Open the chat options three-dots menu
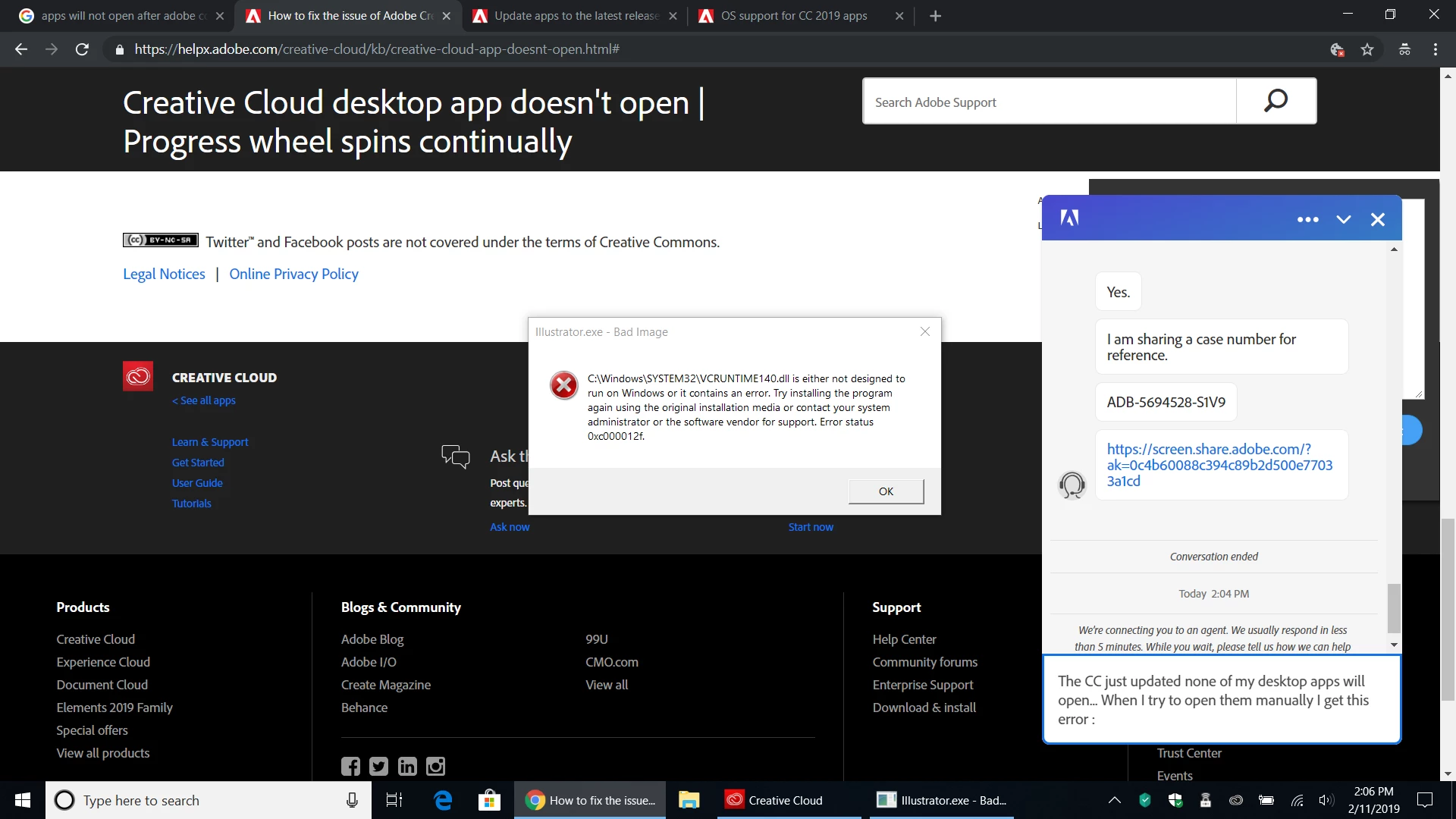This screenshot has height=819, width=1456. click(1307, 220)
